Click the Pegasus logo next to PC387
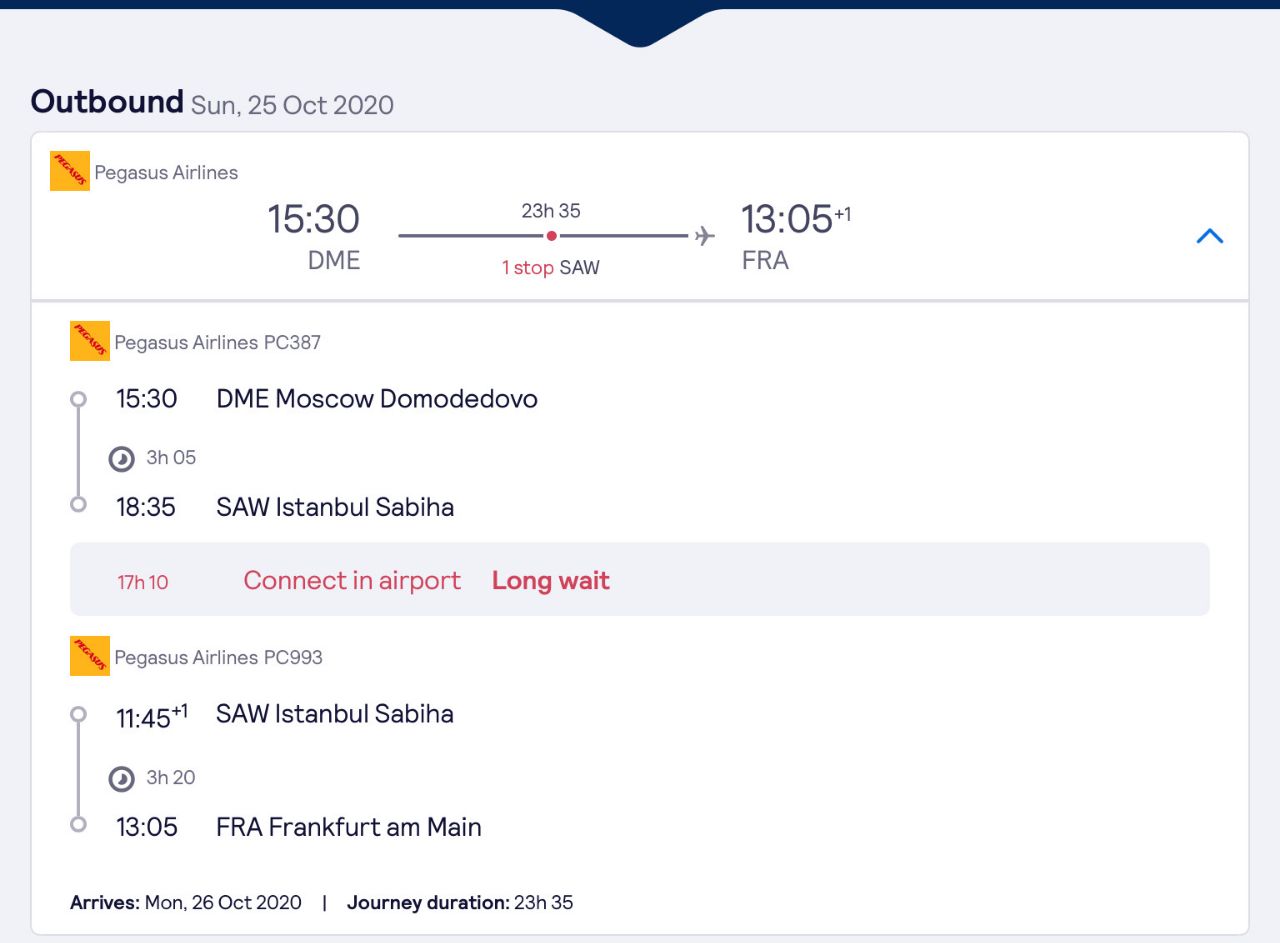Viewport: 1280px width, 943px height. coord(90,341)
